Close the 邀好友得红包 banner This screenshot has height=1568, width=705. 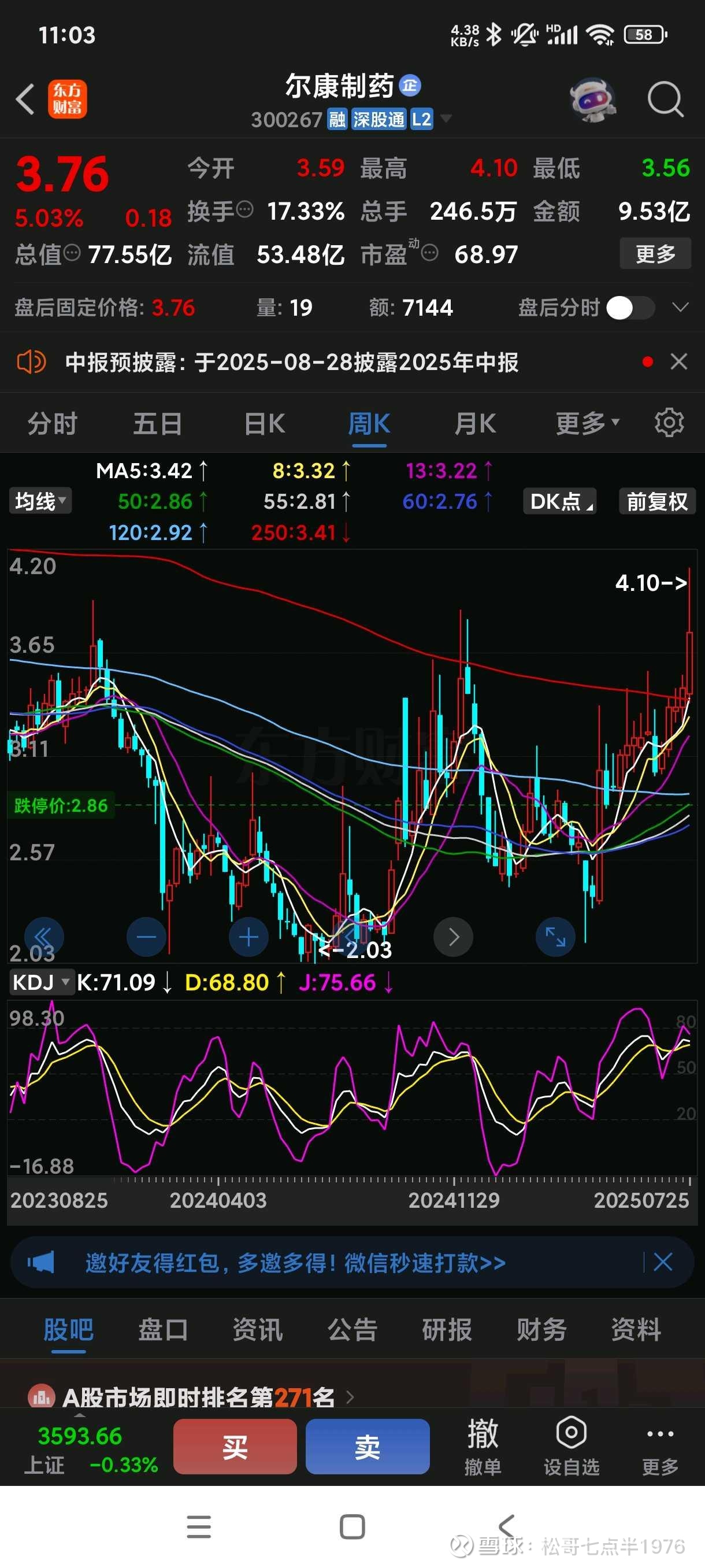point(662,1262)
